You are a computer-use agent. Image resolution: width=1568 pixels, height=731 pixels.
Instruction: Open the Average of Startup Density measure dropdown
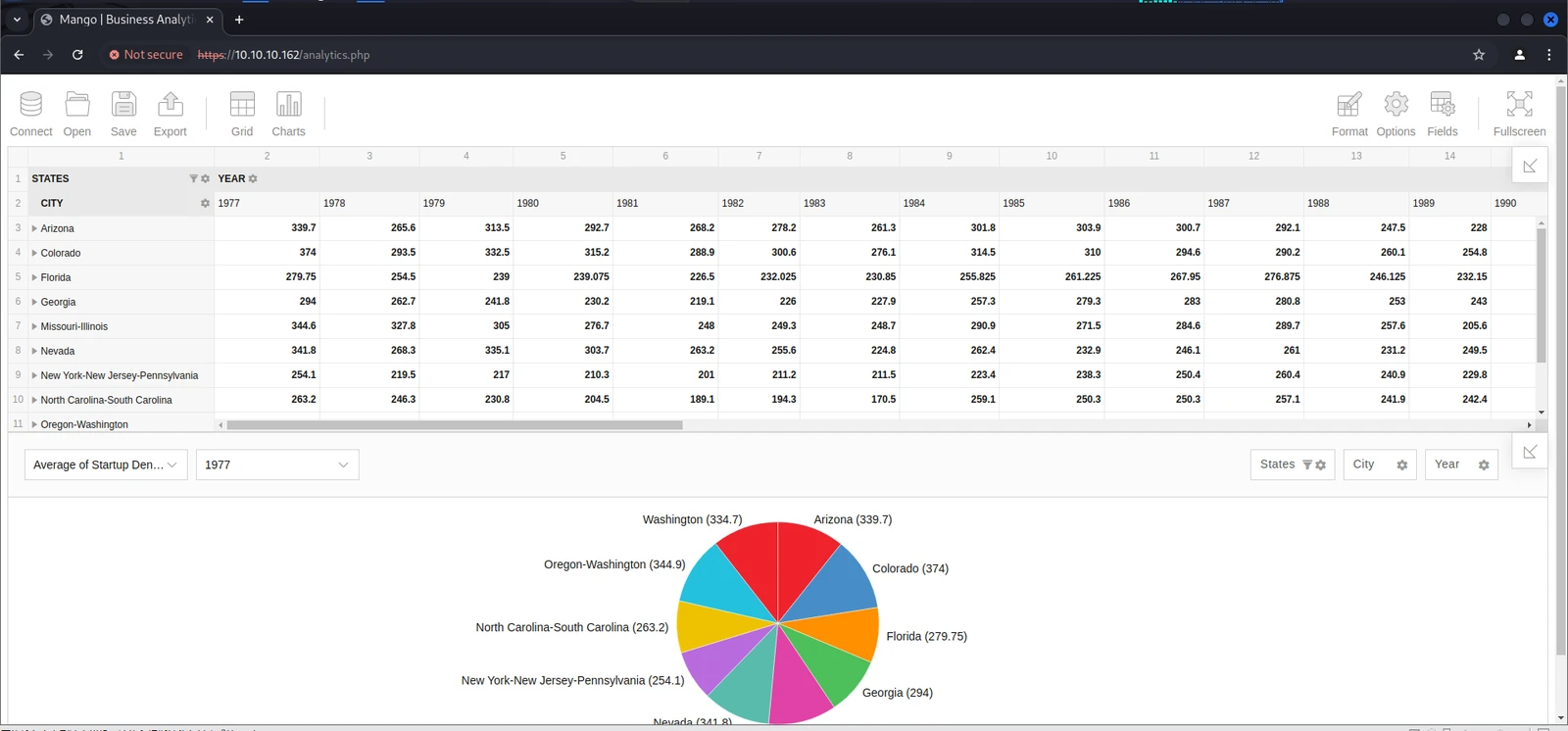point(106,464)
